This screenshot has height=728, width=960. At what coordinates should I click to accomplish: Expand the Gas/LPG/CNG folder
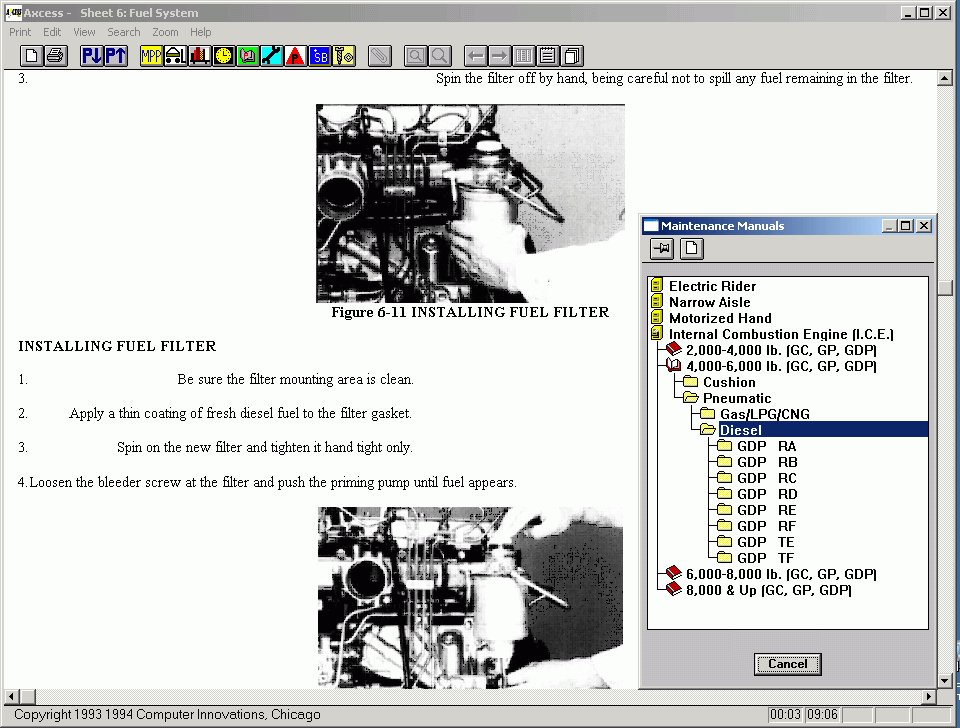tap(708, 413)
